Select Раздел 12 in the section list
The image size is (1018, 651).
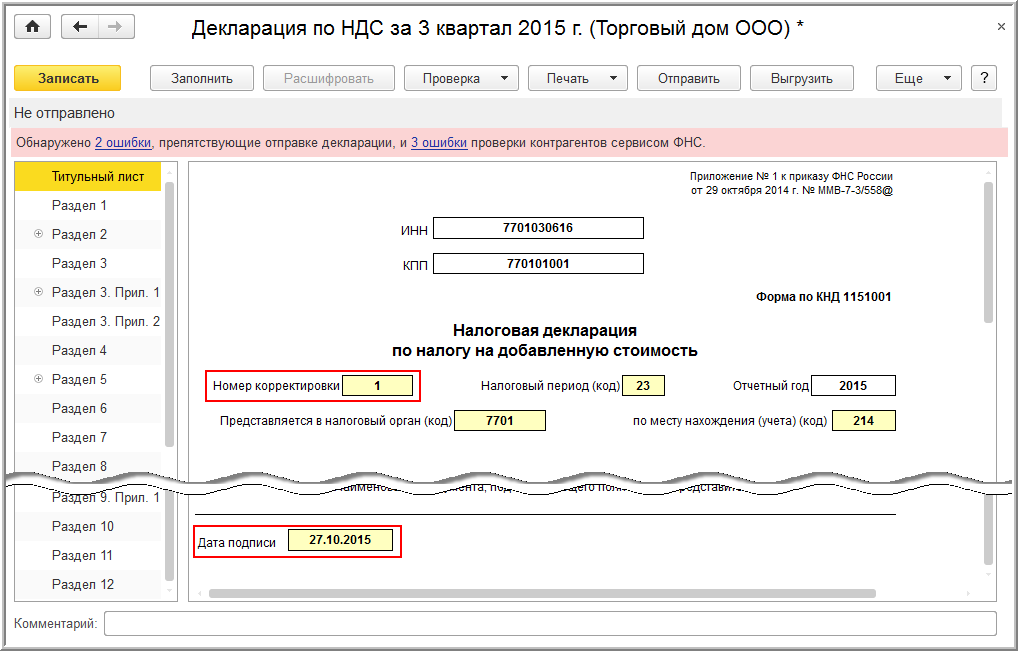pyautogui.click(x=88, y=584)
